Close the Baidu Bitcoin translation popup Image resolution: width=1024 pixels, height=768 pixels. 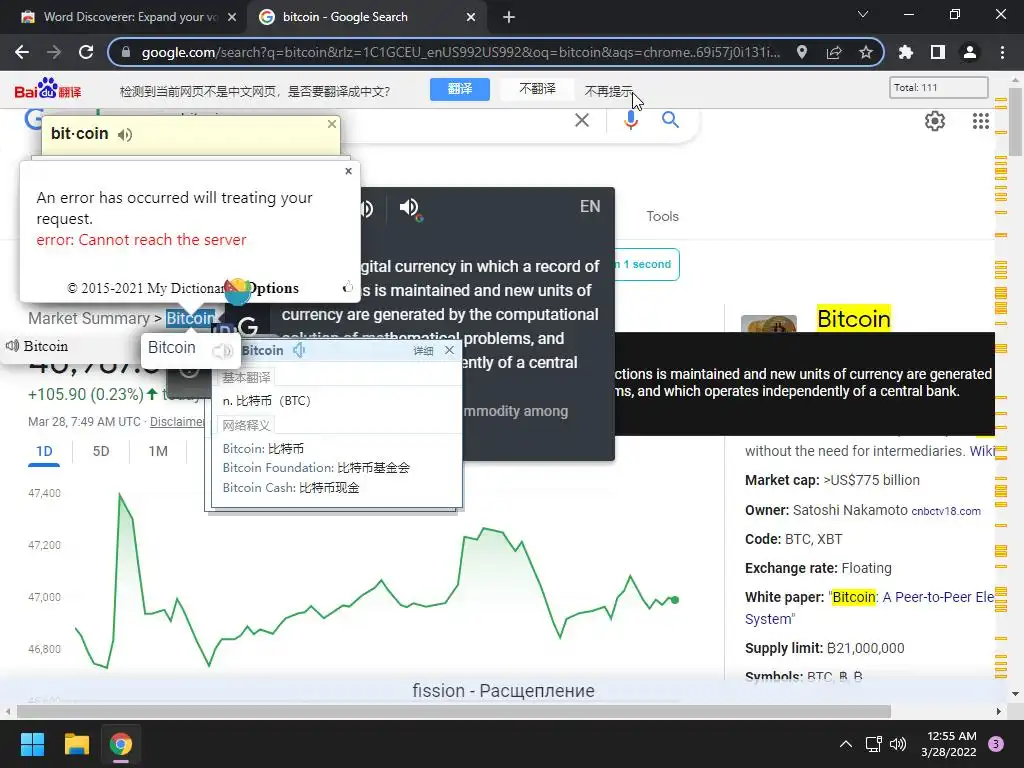tap(449, 351)
